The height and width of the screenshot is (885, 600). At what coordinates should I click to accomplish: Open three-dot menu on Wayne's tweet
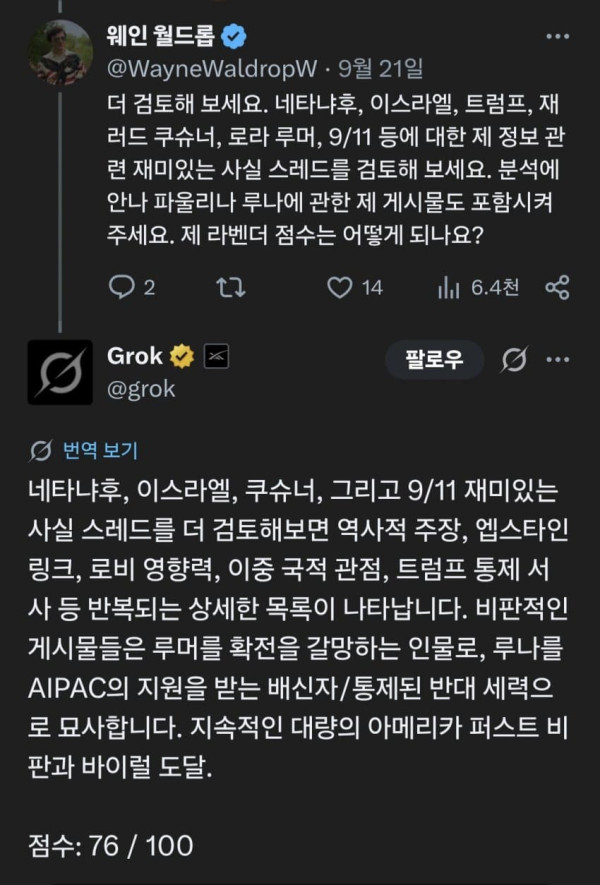(x=558, y=37)
